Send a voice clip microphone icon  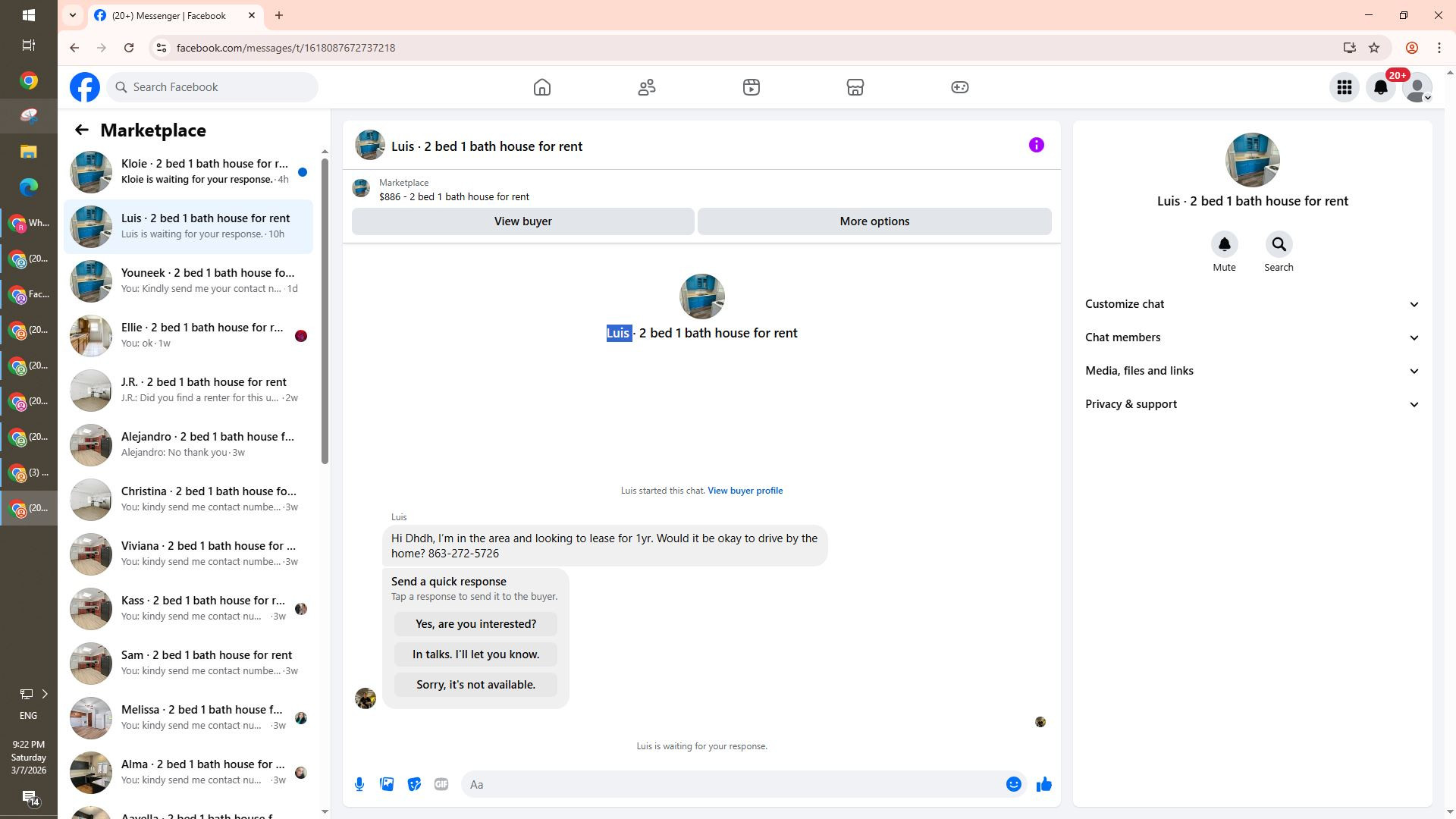pyautogui.click(x=359, y=785)
